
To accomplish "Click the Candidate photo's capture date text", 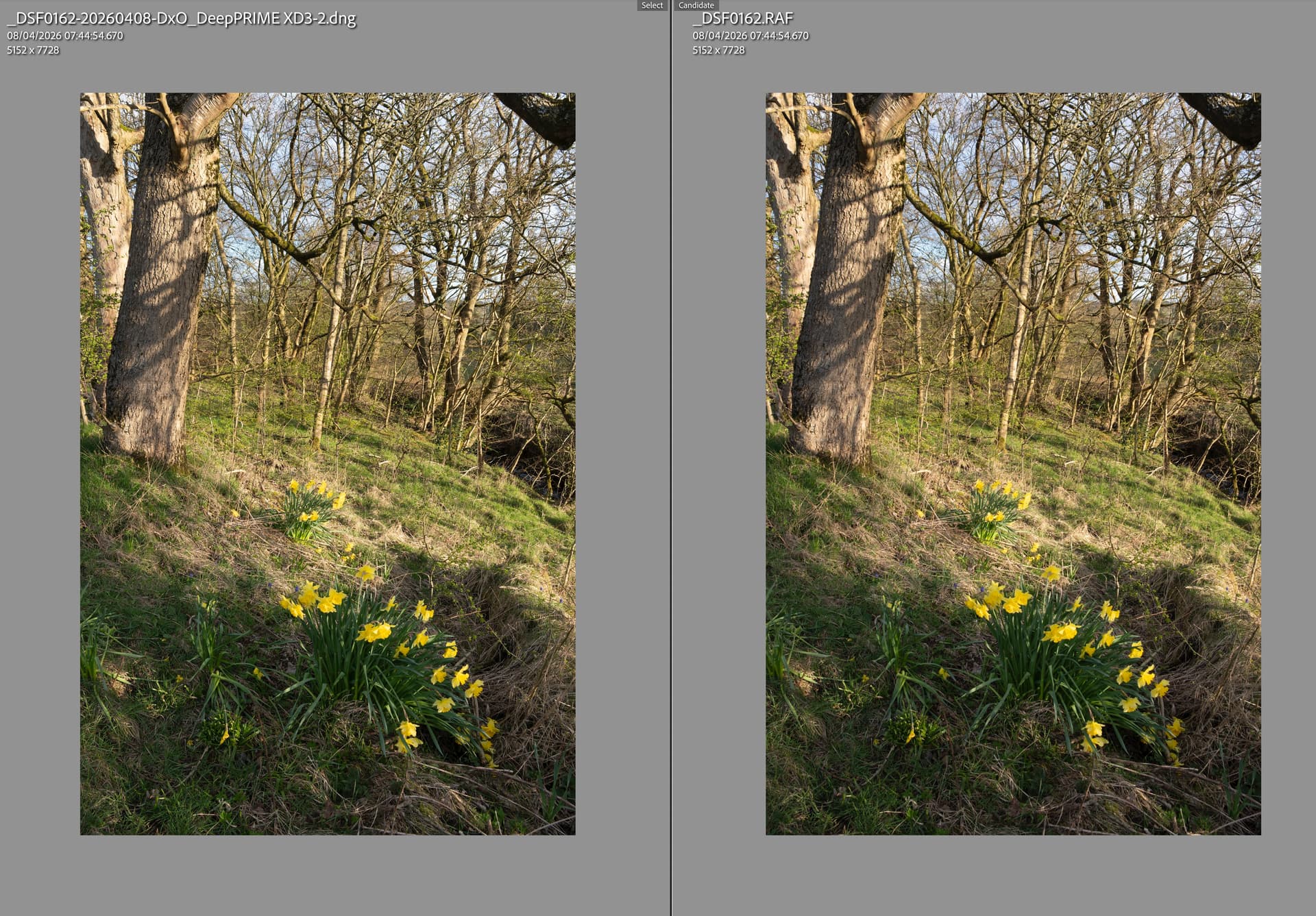I will [x=751, y=36].
